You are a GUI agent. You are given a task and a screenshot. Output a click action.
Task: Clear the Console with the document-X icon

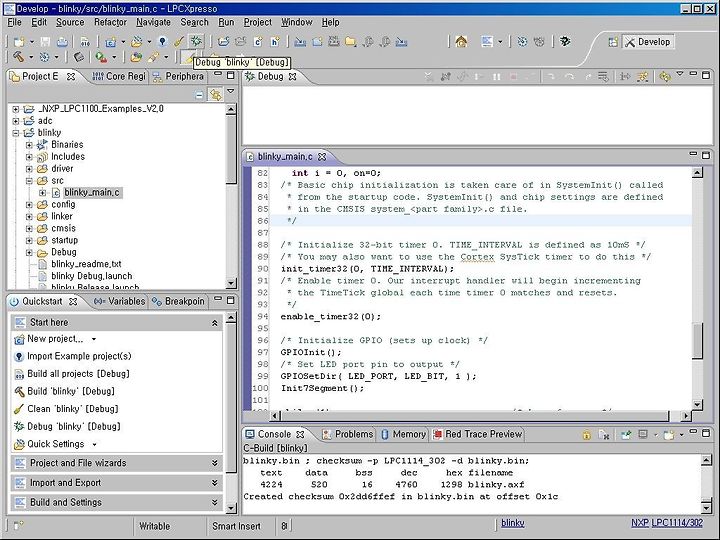click(x=604, y=434)
